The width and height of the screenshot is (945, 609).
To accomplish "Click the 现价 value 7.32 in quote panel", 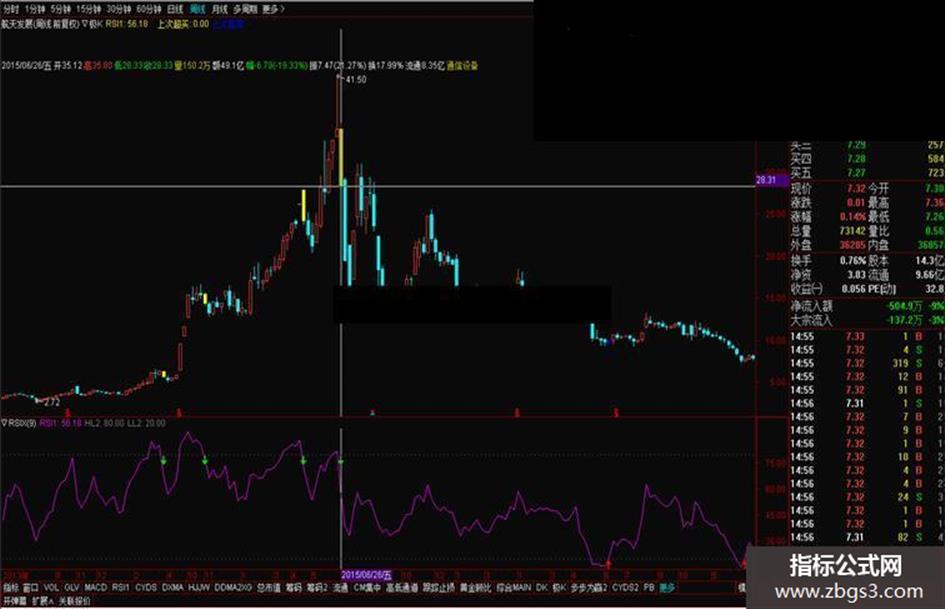I will click(856, 188).
